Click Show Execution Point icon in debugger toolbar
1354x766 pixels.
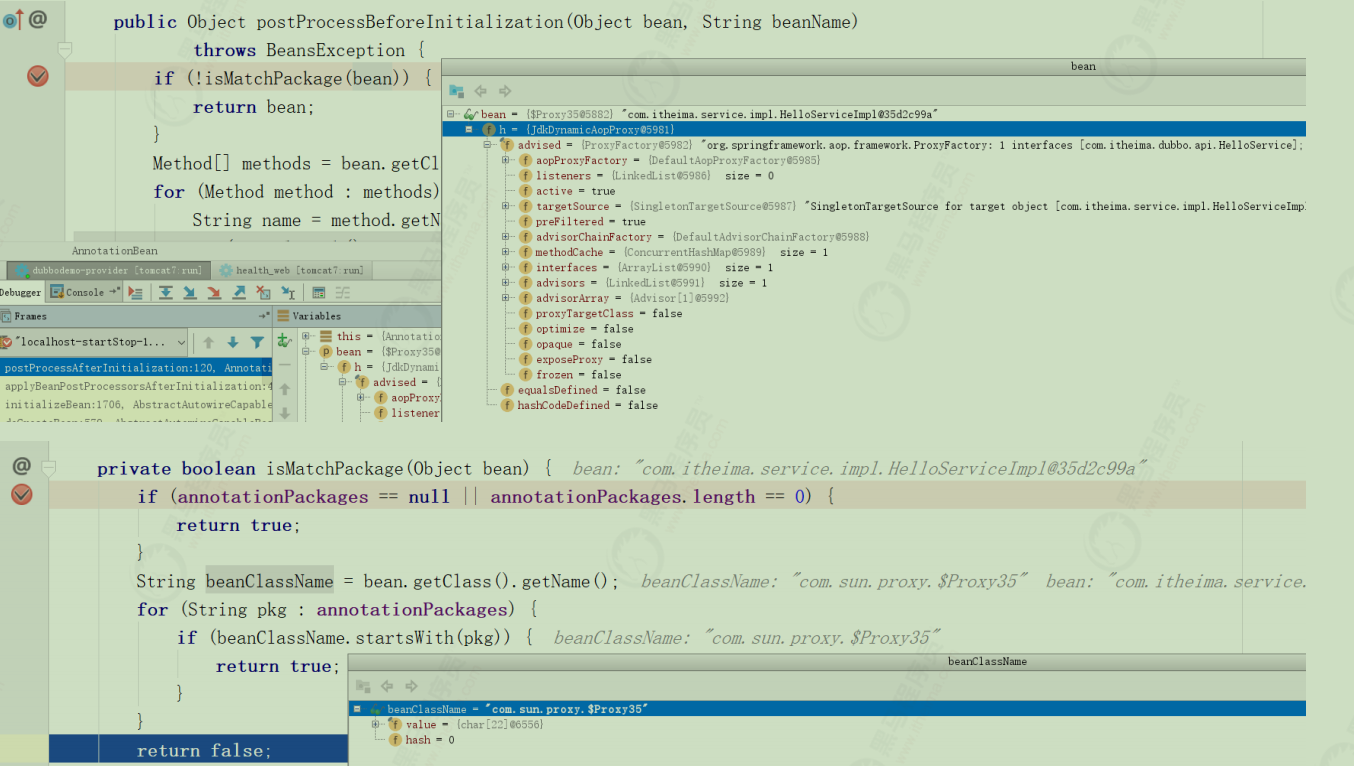[135, 292]
